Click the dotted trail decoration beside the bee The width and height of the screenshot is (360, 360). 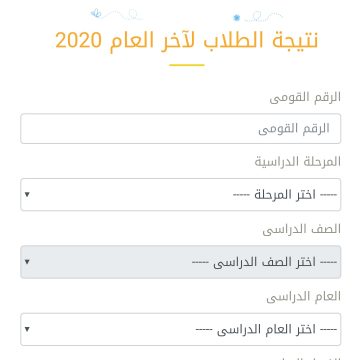click(123, 14)
